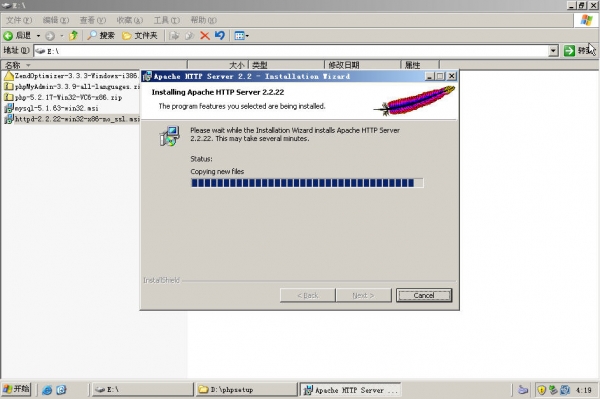Open the 文件 (File) menu
600x399 pixels.
19,20
